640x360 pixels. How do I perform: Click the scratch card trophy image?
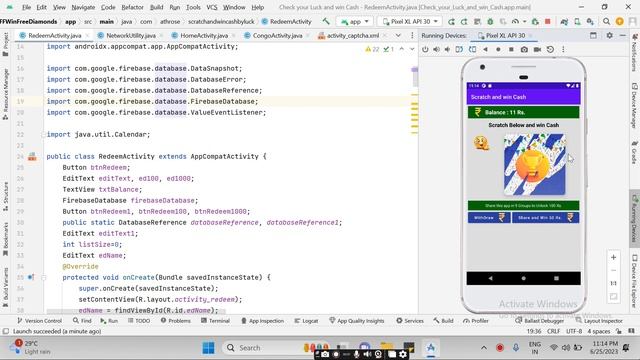(535, 164)
